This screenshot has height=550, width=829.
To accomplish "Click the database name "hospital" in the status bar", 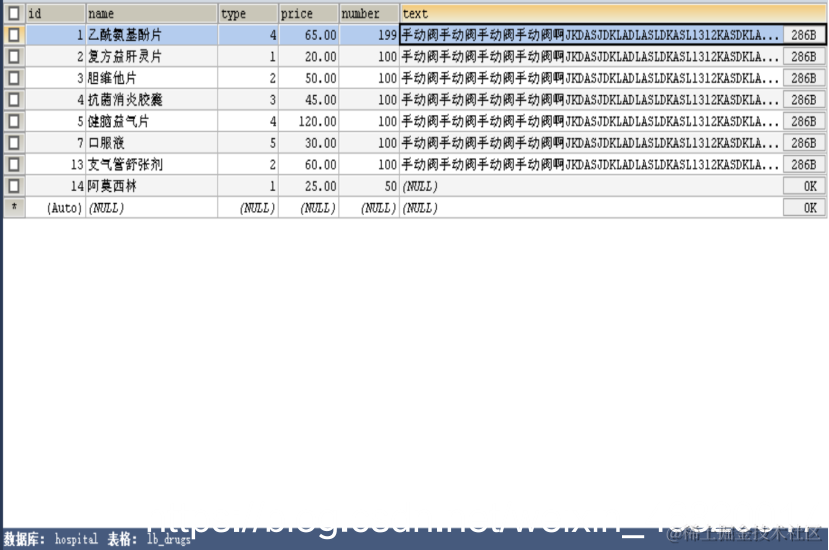I will [76, 539].
